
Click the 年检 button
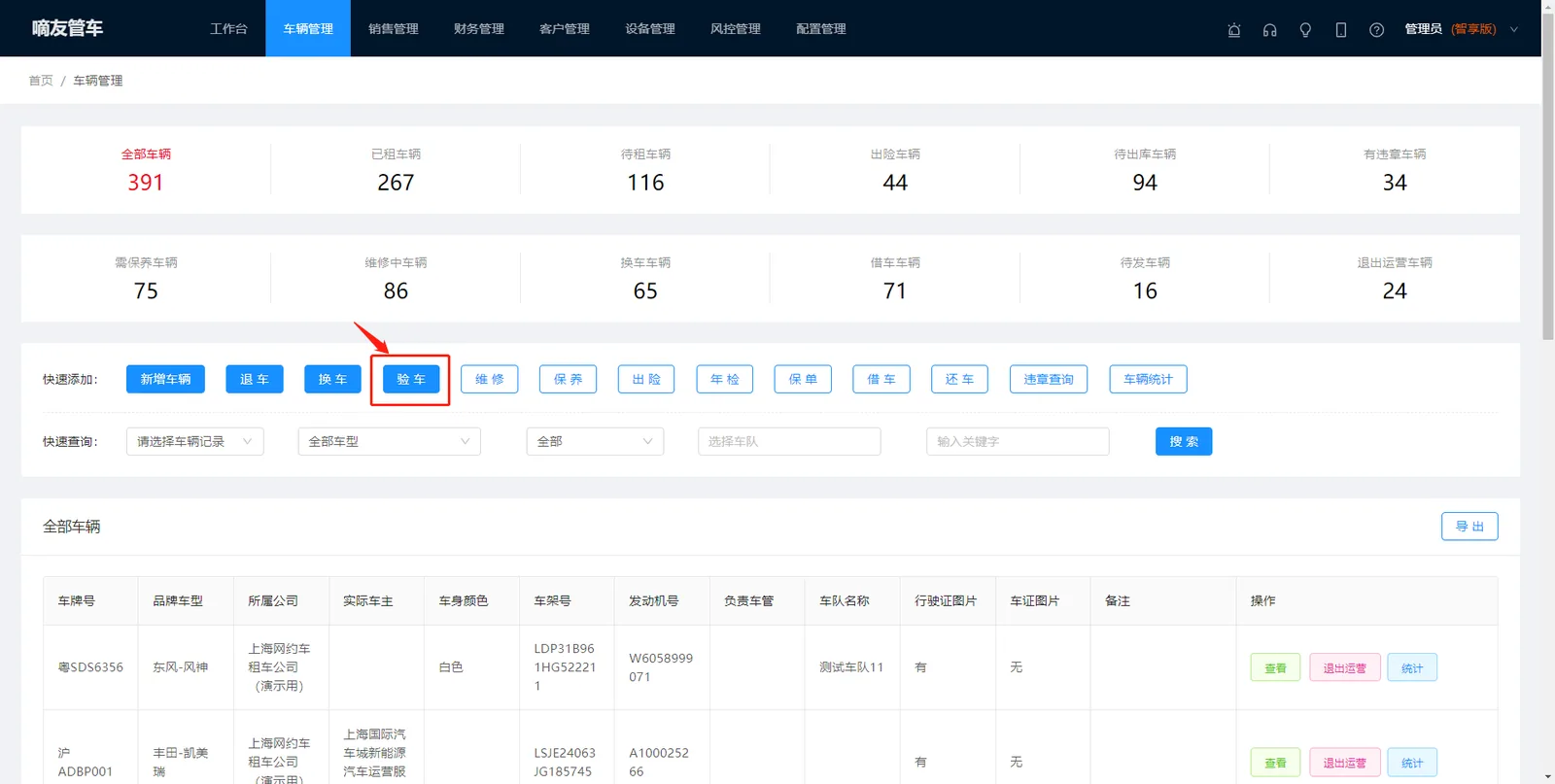725,379
